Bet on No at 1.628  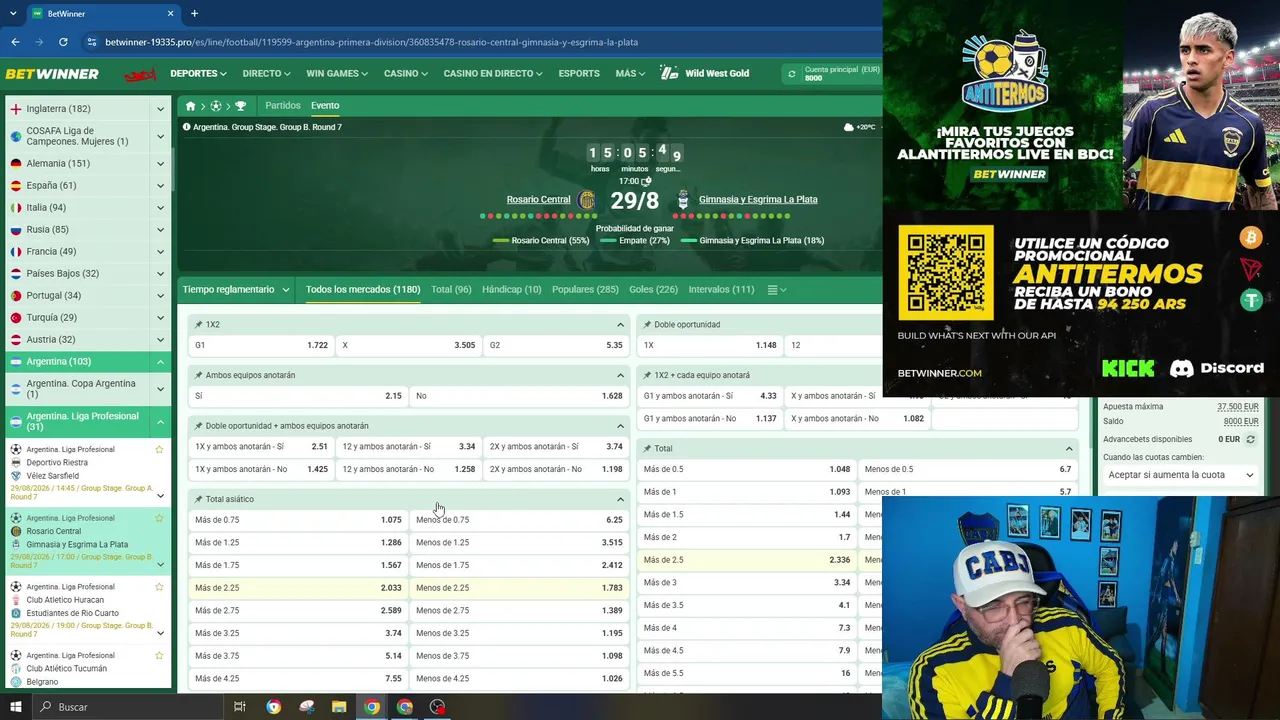coord(519,396)
